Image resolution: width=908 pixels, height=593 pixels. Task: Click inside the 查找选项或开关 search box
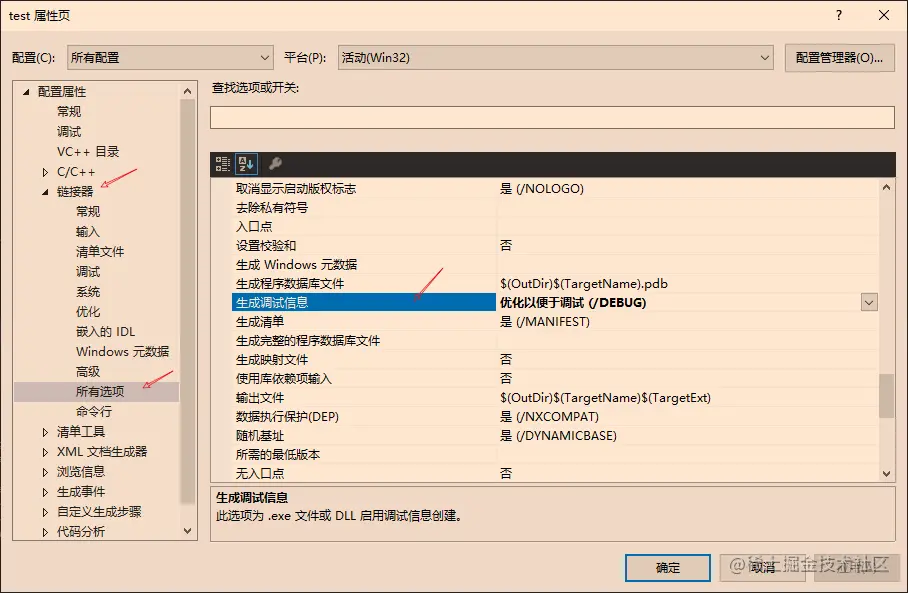coord(550,117)
